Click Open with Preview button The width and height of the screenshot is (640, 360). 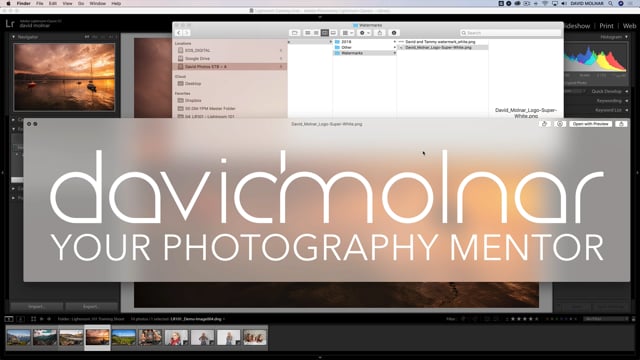tap(591, 124)
